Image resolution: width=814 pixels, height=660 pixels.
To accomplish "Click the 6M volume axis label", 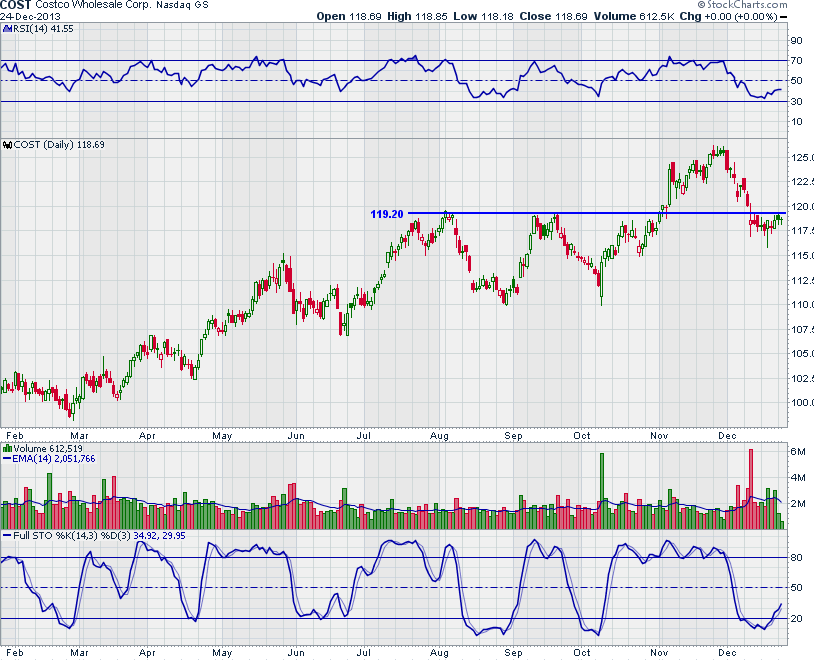I will click(798, 452).
